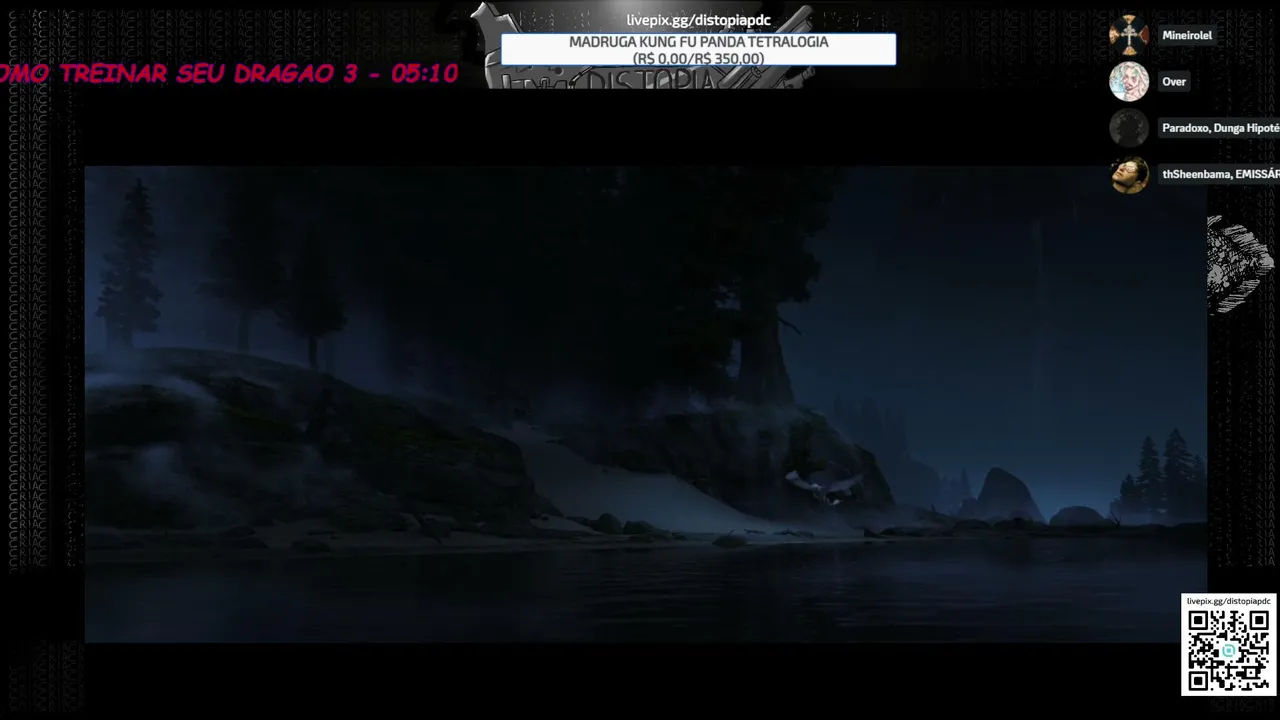Click the avatar next to Over
The width and height of the screenshot is (1280, 720).
pyautogui.click(x=1129, y=82)
